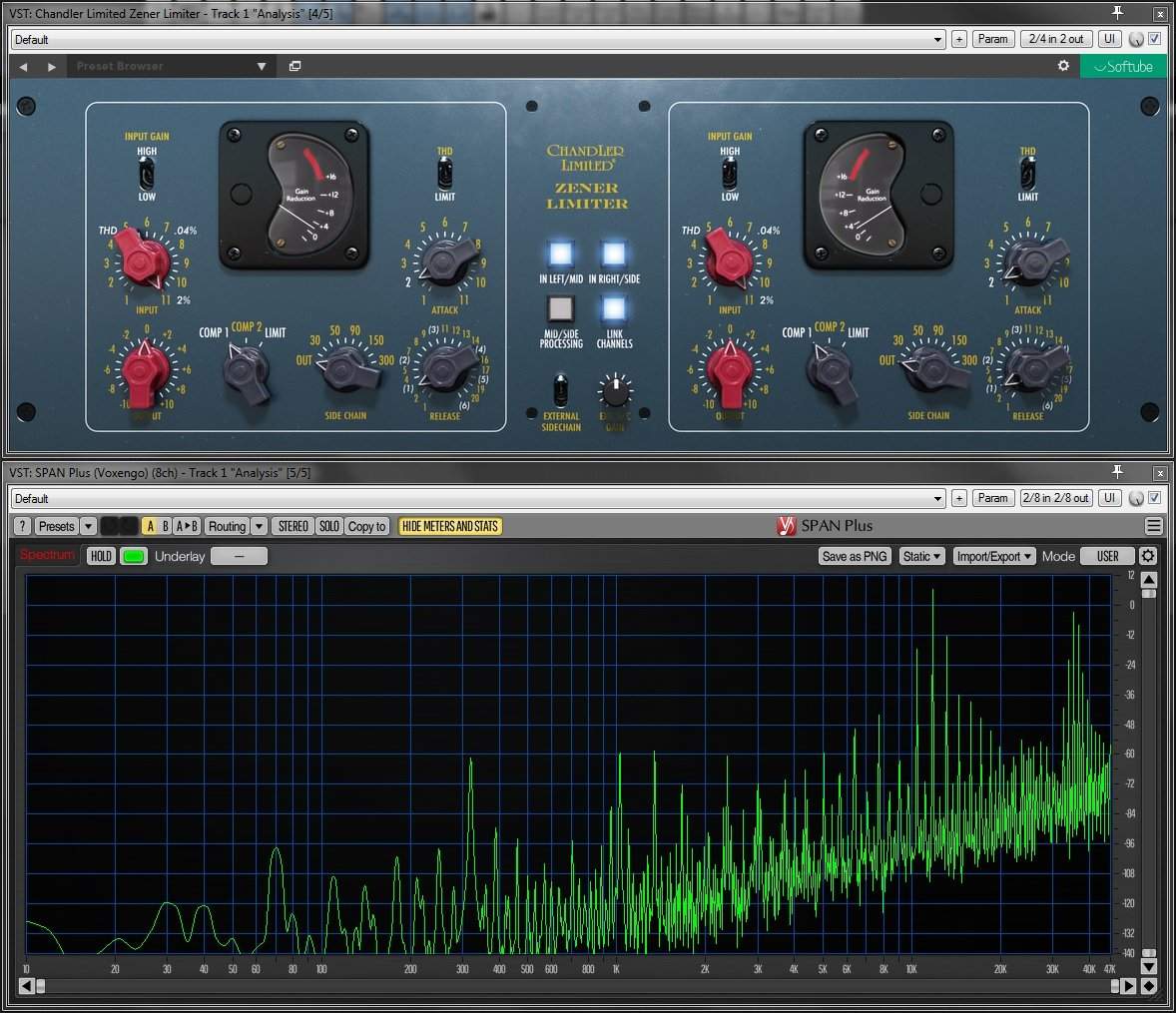
Task: Pin the Zener Limiter plugin window
Action: coord(1117,13)
